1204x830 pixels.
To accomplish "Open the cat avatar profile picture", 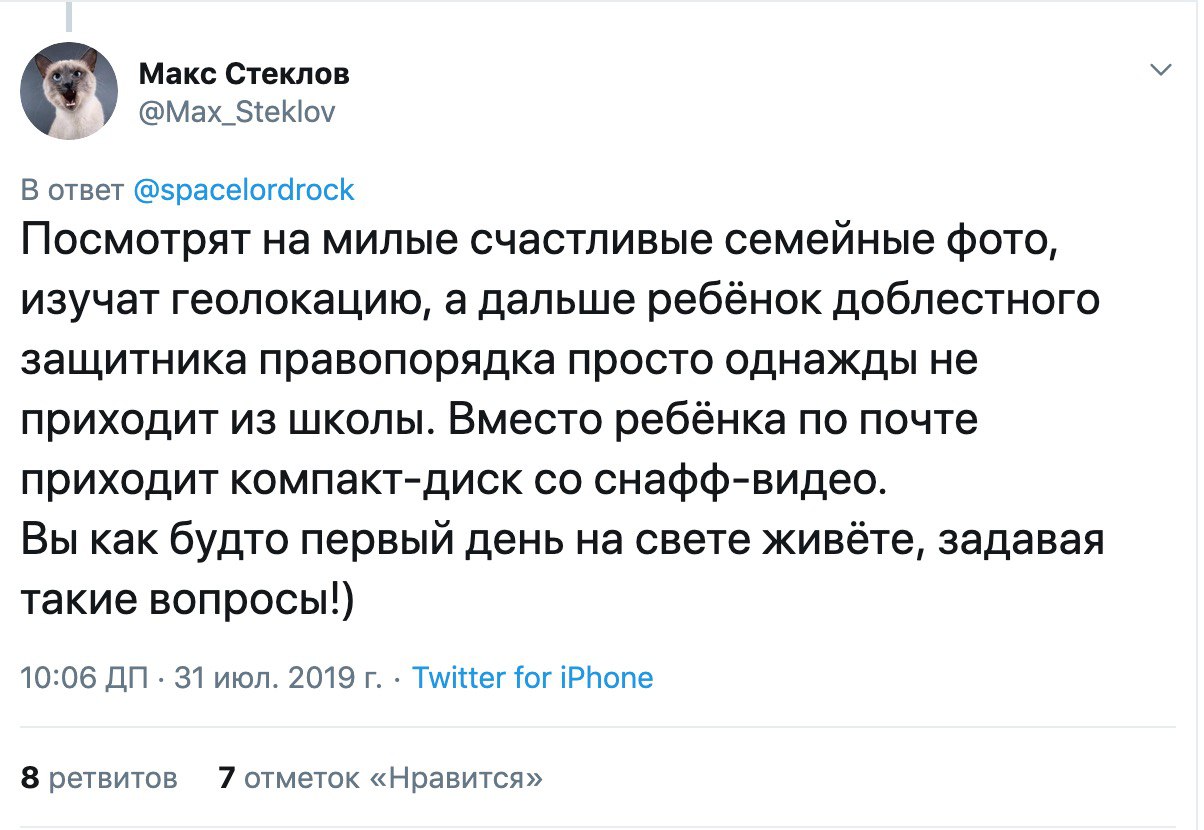I will [x=69, y=91].
